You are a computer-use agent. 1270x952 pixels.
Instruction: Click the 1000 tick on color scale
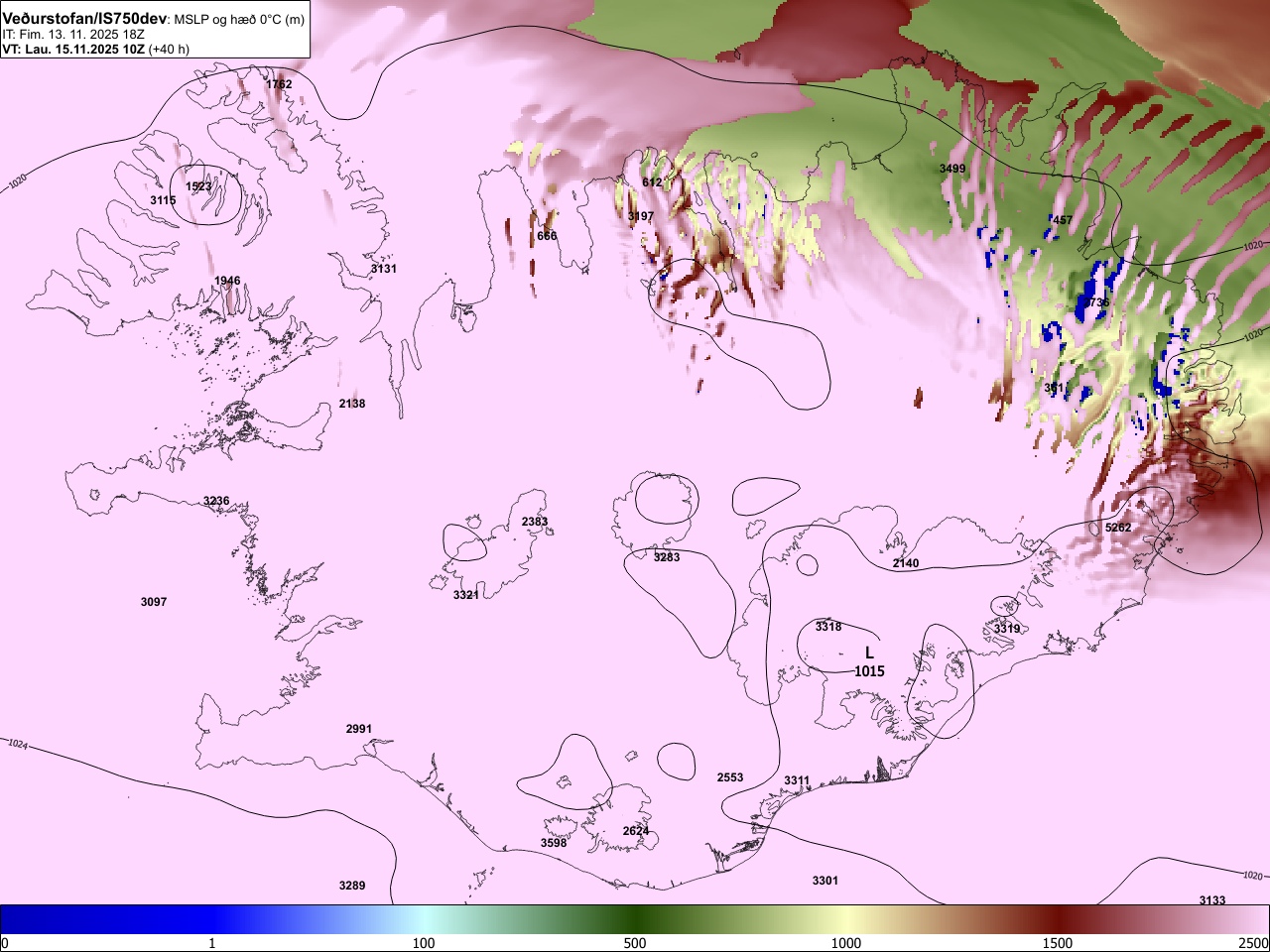coord(846,942)
